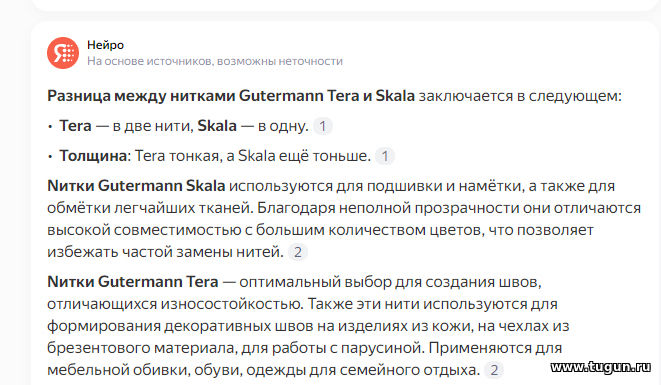Click the bold heading "Разница между нитками Gutermann Tera и Skala"
Screen dimensions: 661x385
[231, 96]
